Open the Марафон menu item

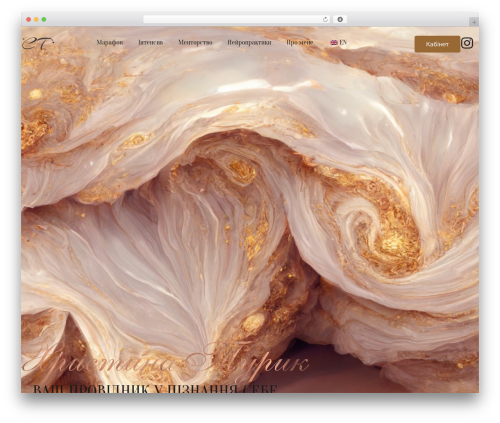pos(110,43)
